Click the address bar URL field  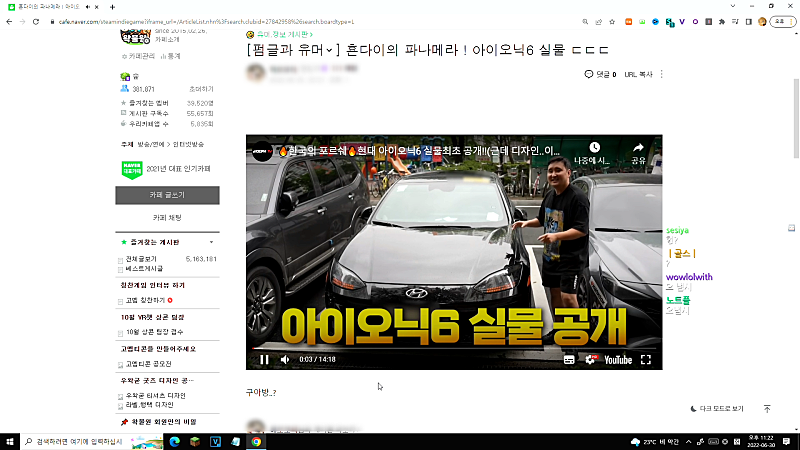(207, 22)
